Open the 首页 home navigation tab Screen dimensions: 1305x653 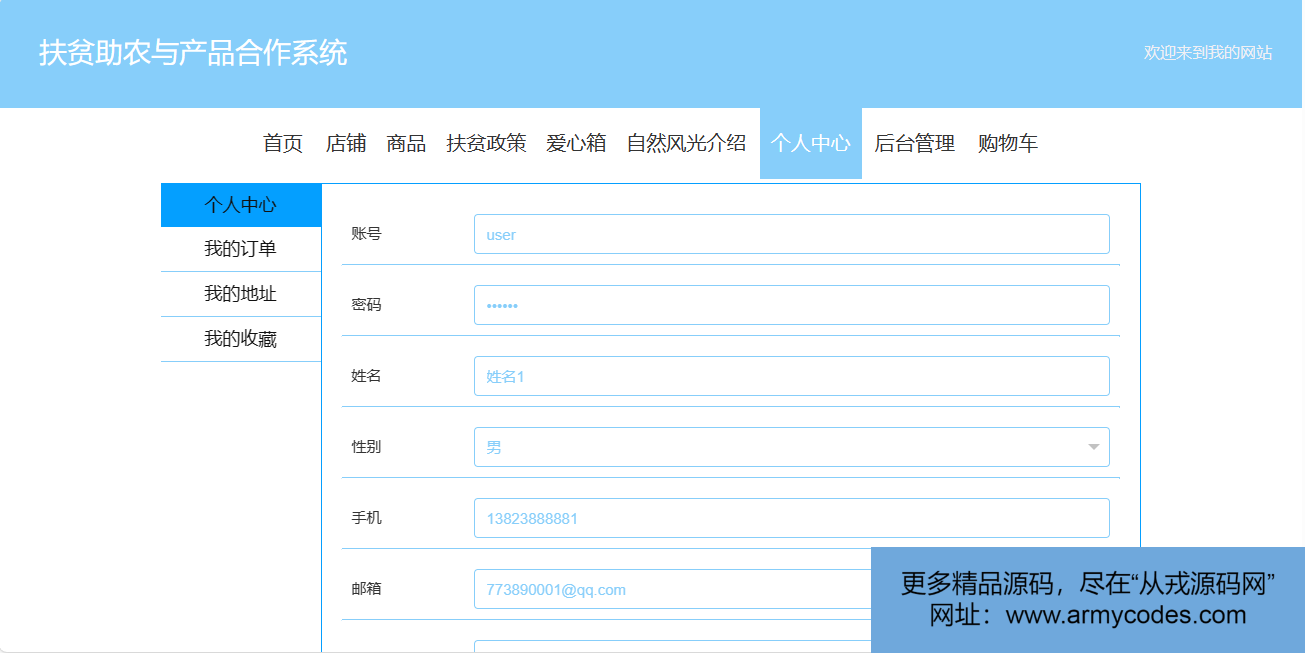[x=283, y=143]
